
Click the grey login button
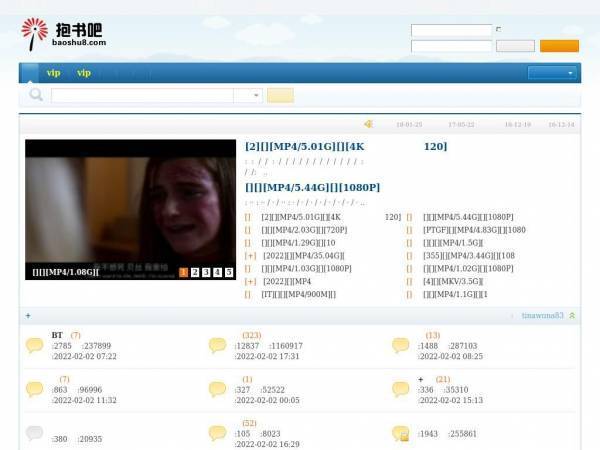coord(515,46)
